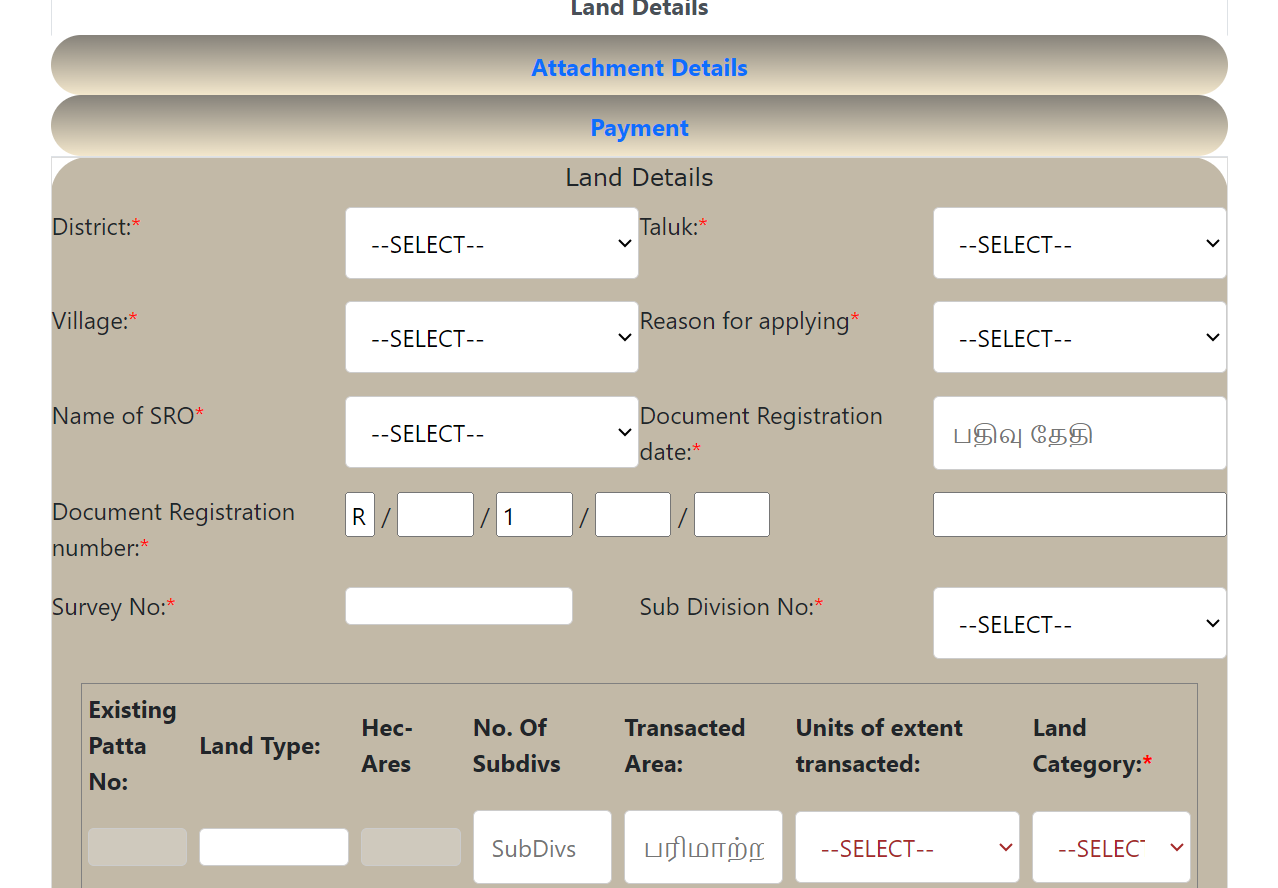Open the Units of extent transacted dropdown
The height and width of the screenshot is (888, 1278).
coord(906,847)
